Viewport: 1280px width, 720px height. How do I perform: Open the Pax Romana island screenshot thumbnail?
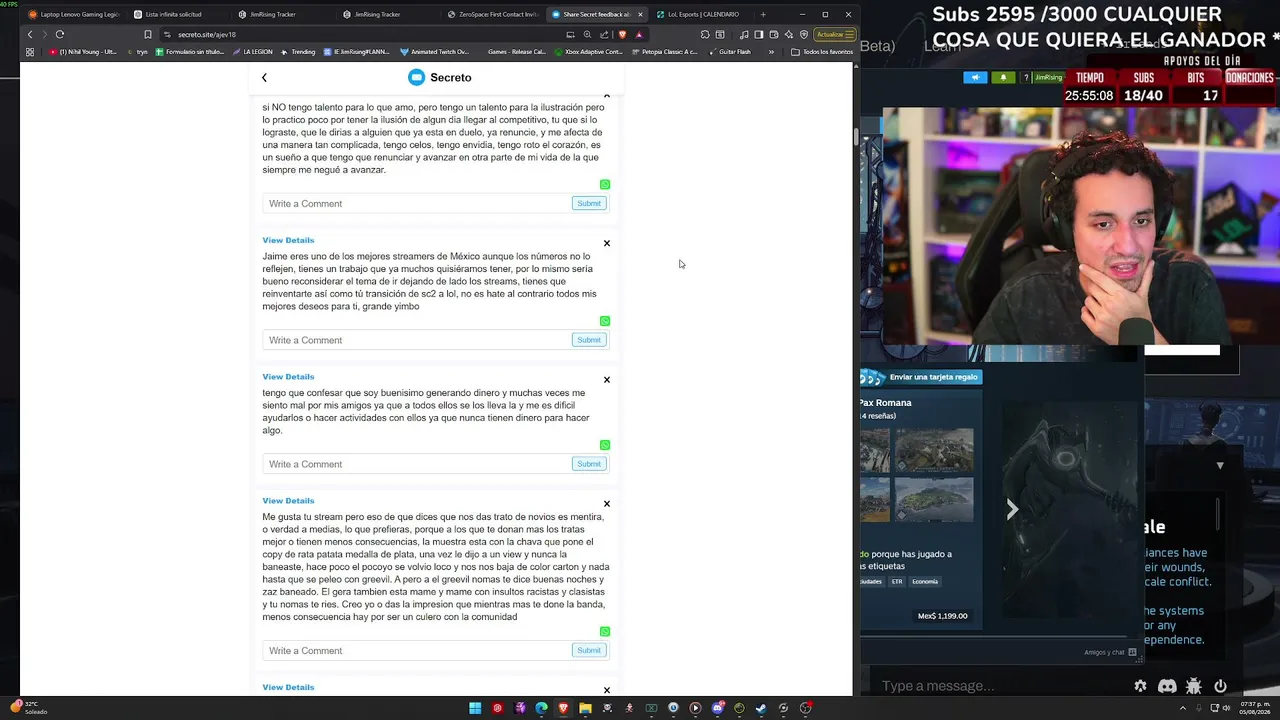[934, 499]
